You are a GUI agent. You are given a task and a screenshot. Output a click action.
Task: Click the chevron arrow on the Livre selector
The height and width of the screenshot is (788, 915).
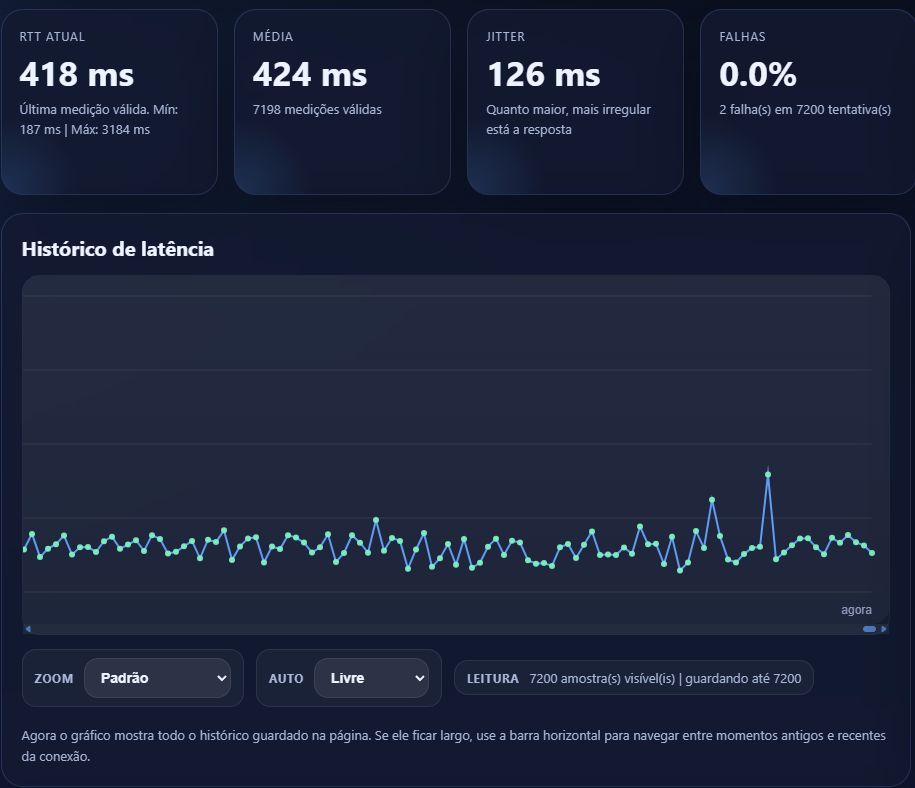(417, 678)
